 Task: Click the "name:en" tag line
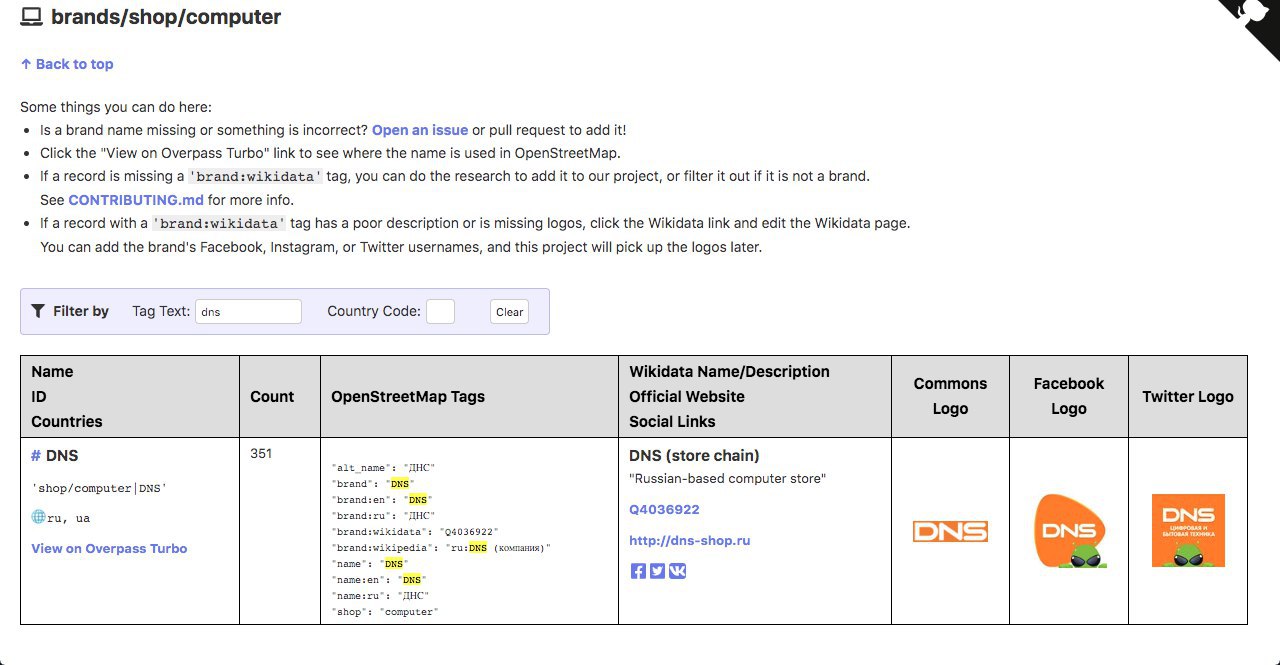point(378,579)
